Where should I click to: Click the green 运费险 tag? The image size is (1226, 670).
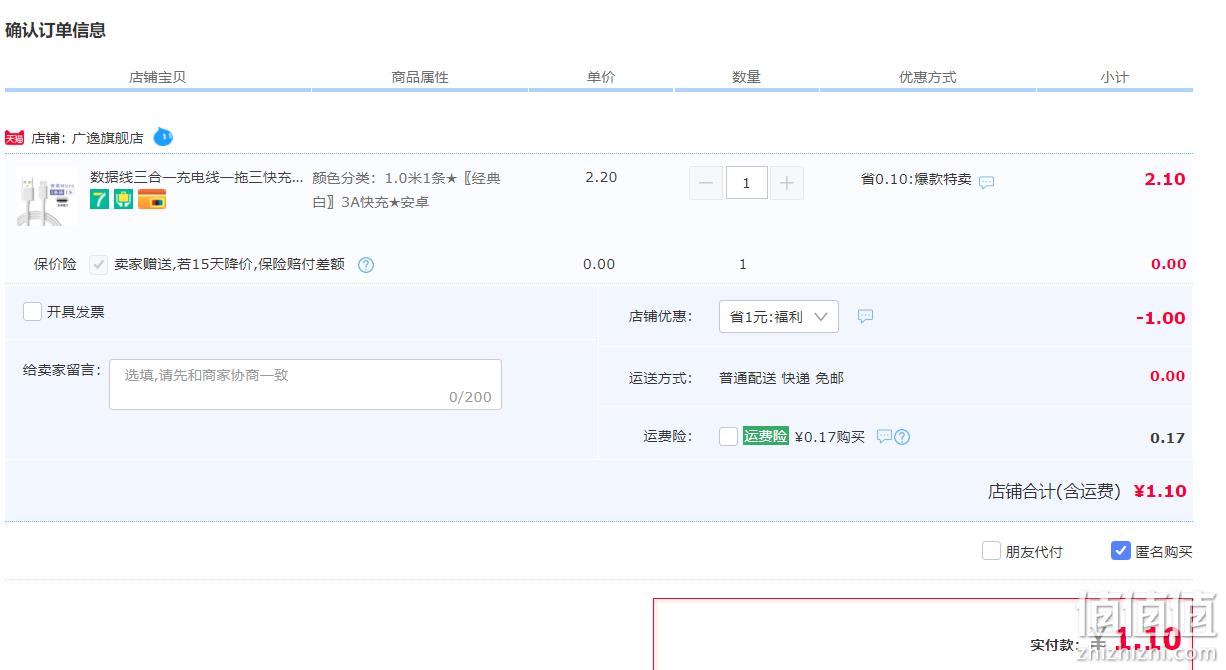click(x=766, y=436)
